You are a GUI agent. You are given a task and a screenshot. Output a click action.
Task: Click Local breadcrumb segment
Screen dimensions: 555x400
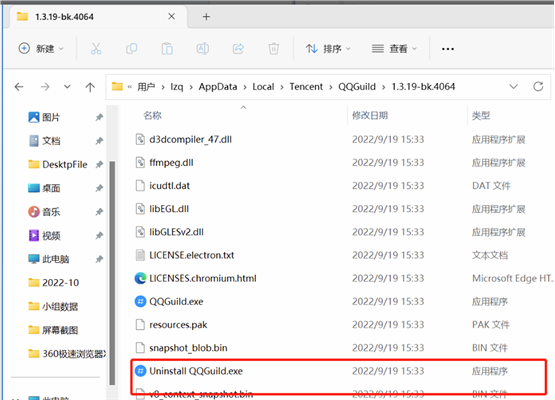point(263,87)
